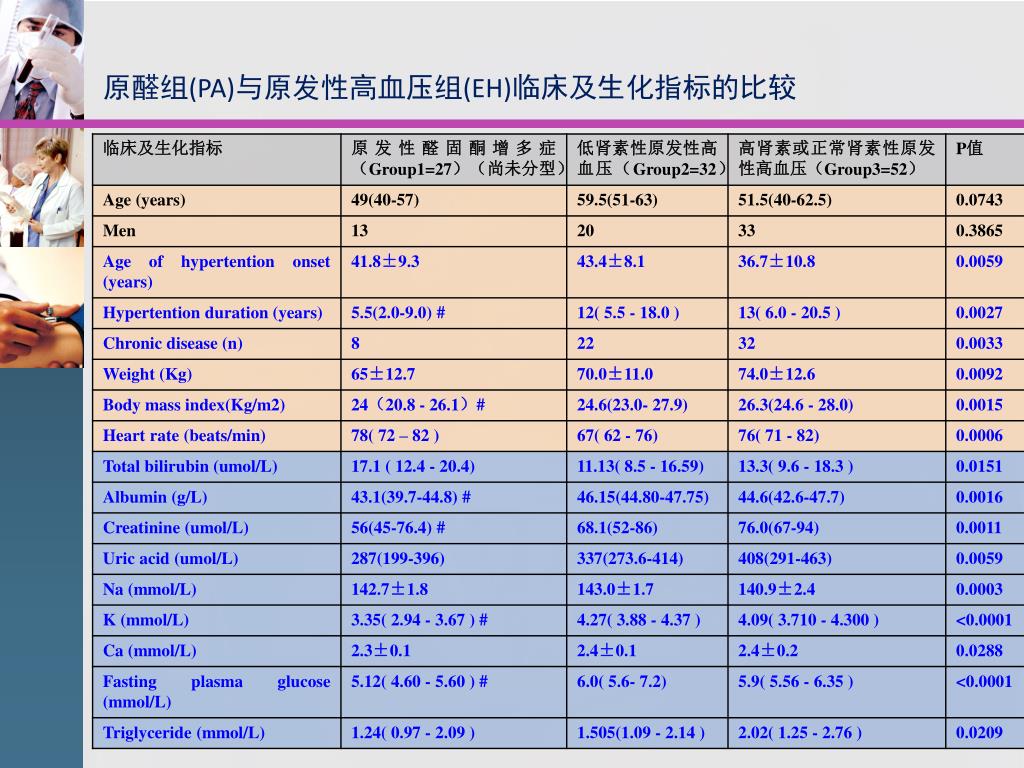1024x768 pixels.
Task: Click the value 59.5(51-63)
Action: (617, 200)
